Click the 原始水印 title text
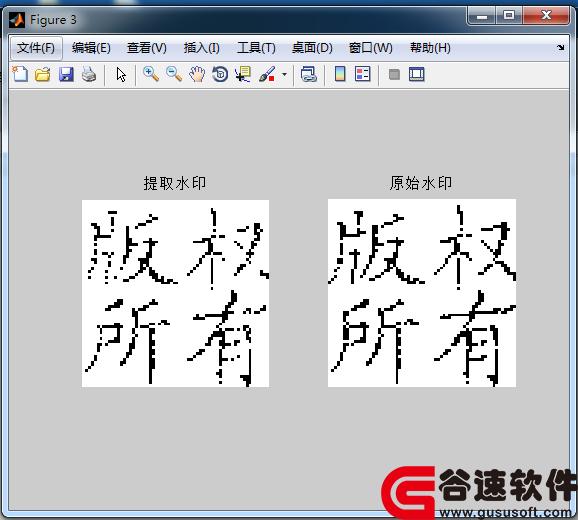The image size is (578, 520). click(x=421, y=183)
